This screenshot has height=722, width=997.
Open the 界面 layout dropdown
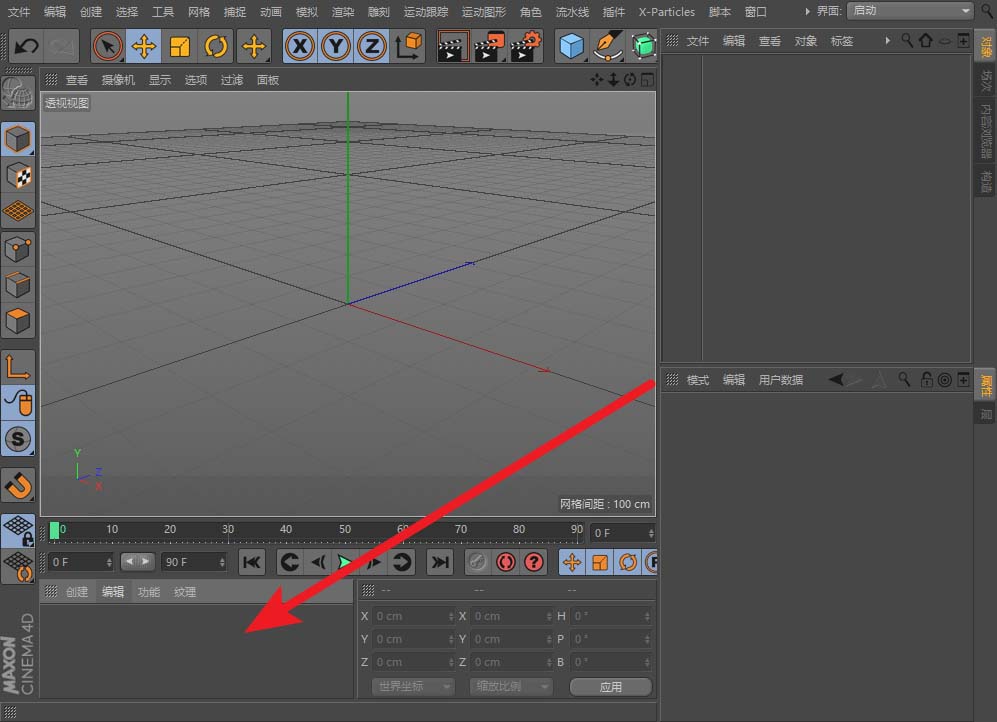[x=910, y=11]
